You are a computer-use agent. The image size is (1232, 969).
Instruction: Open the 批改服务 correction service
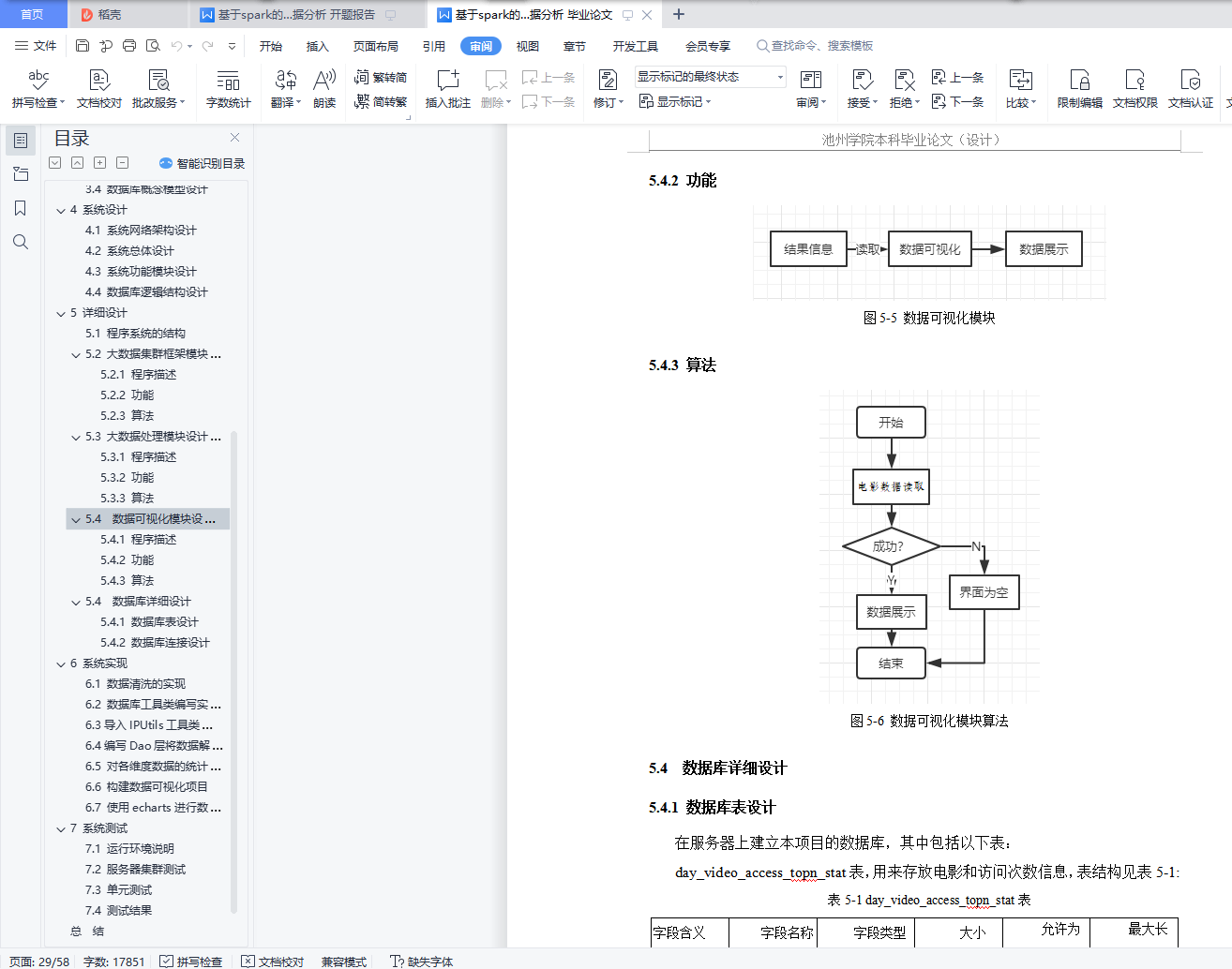click(x=158, y=89)
